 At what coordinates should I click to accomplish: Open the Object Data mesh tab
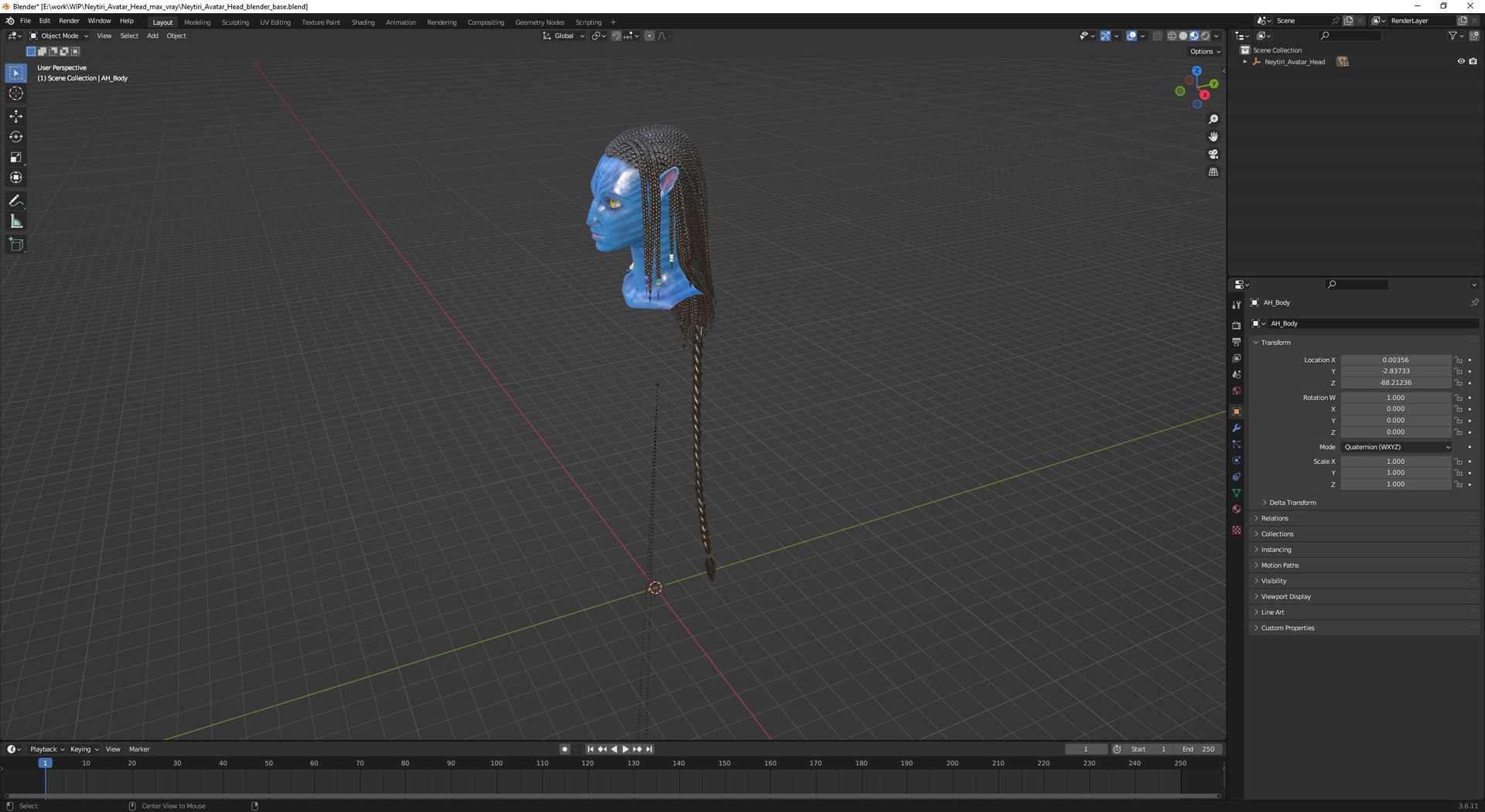1236,493
